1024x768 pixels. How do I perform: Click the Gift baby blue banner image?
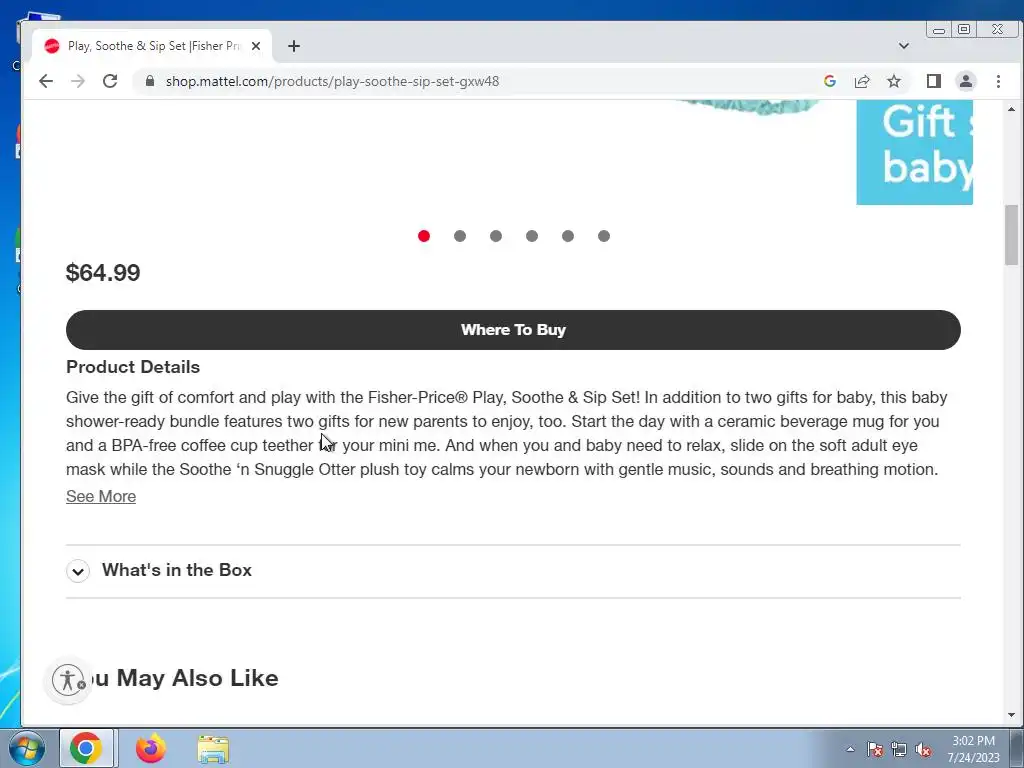coord(914,153)
